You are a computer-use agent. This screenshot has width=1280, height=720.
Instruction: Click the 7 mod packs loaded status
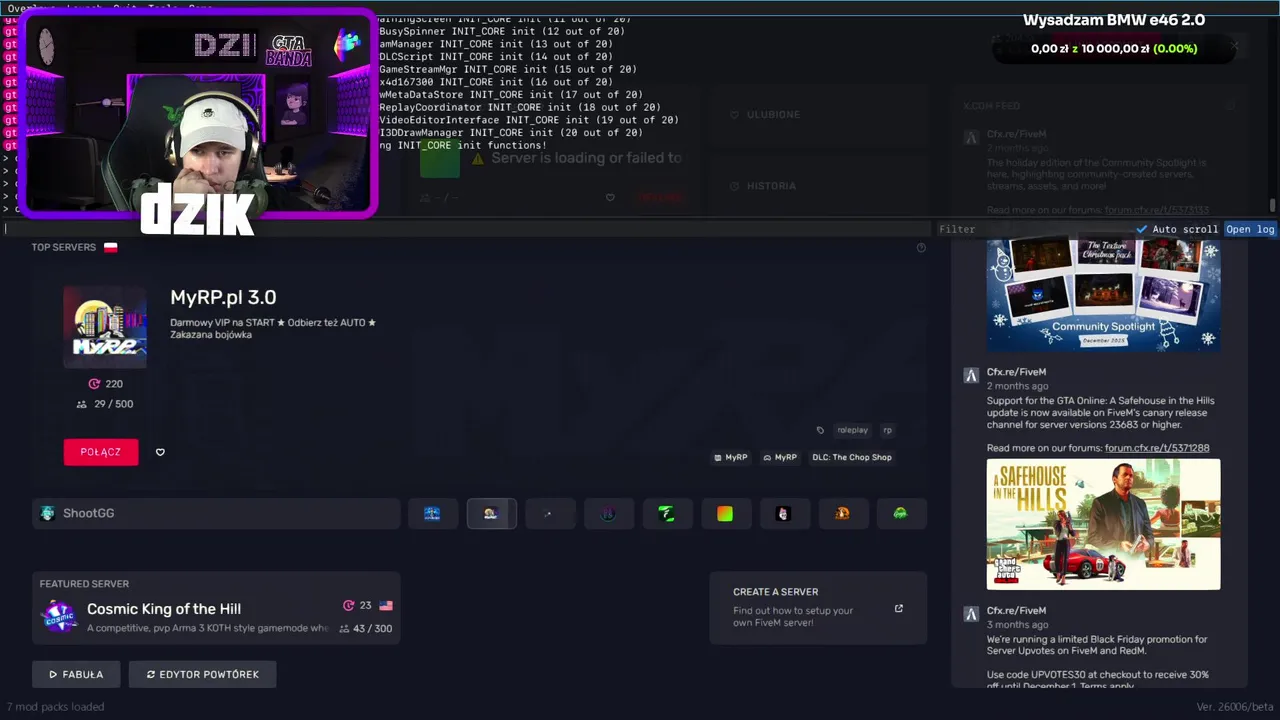(55, 706)
